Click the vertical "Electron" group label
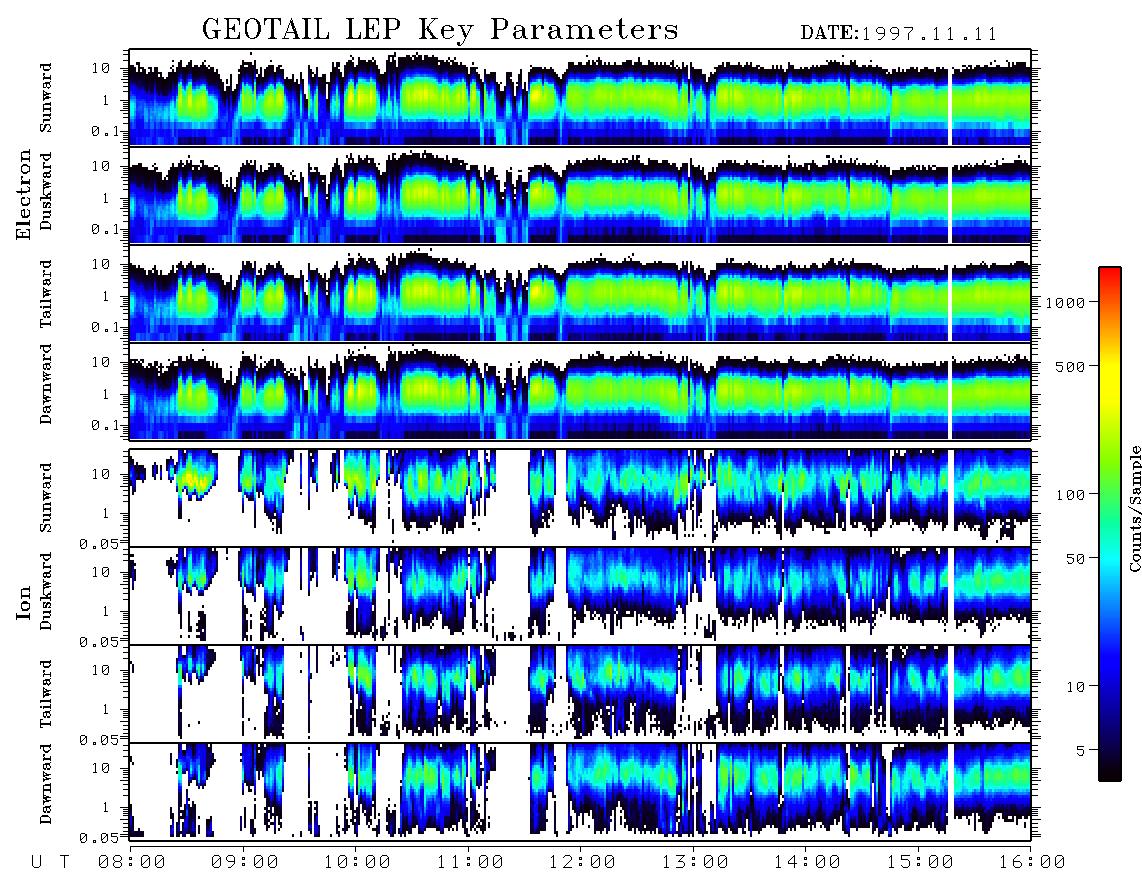 pos(24,194)
